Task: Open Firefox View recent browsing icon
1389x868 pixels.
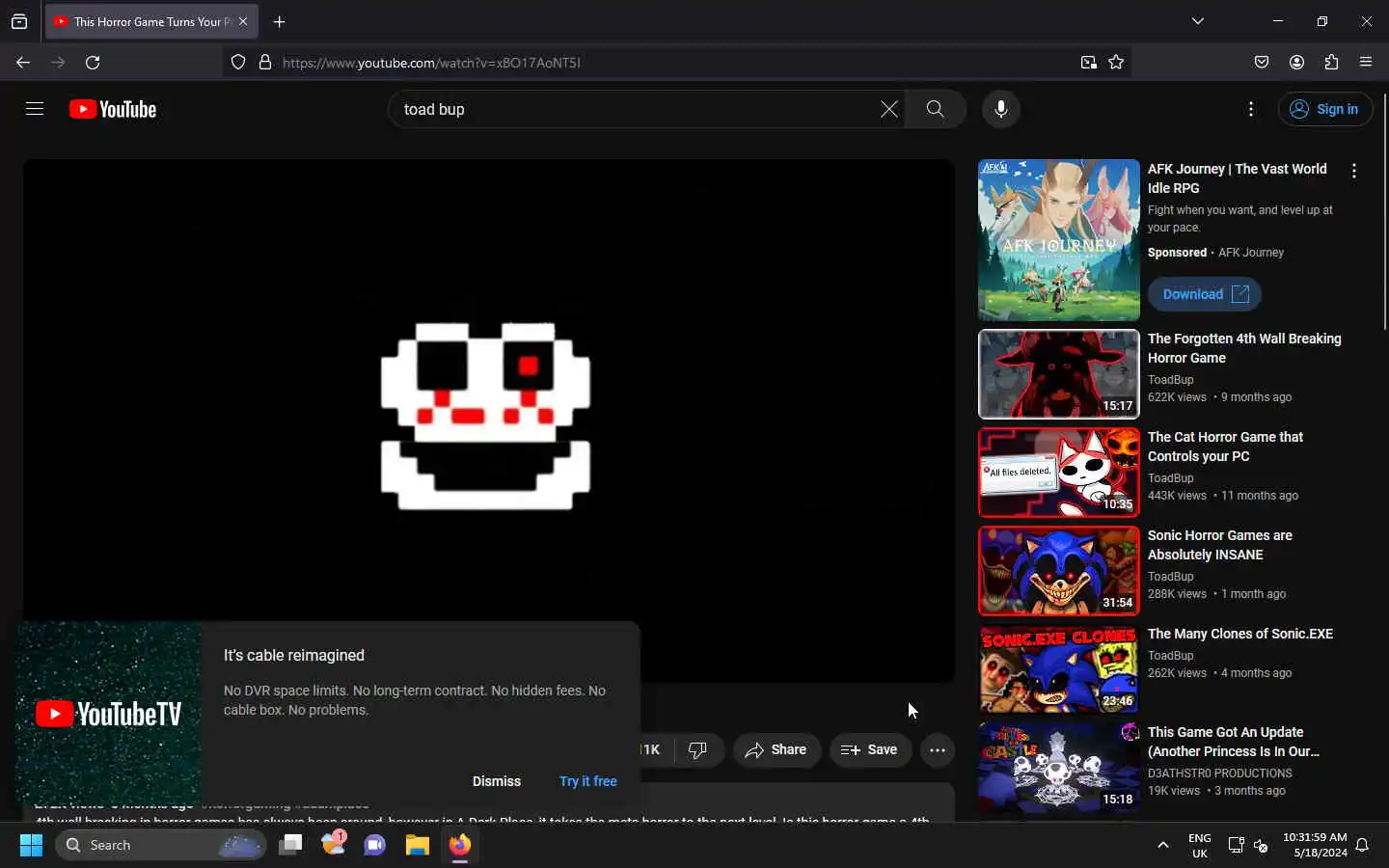Action: 19,21
